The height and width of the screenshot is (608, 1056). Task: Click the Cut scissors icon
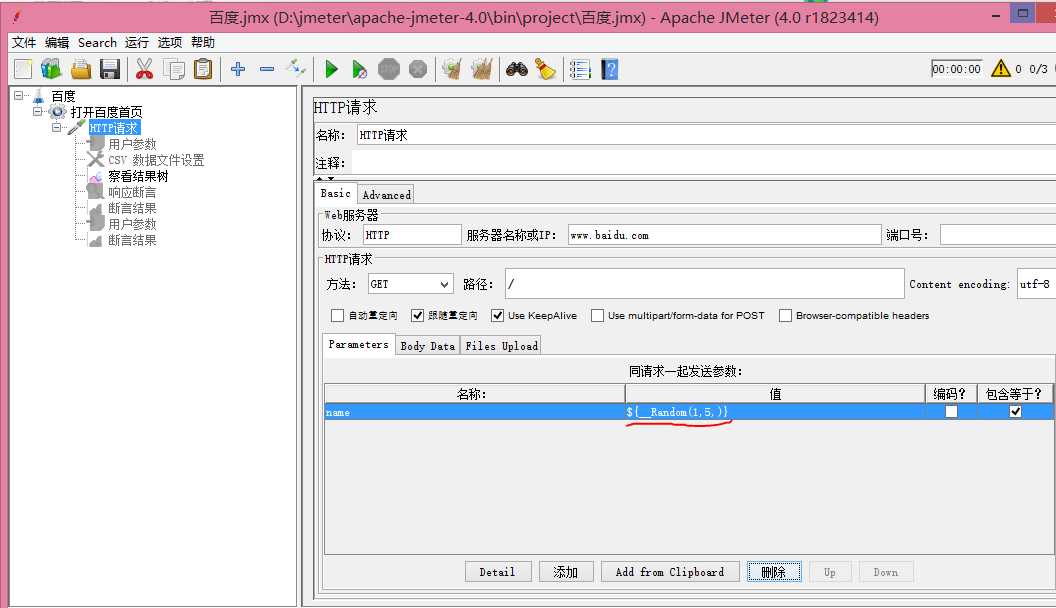[144, 69]
